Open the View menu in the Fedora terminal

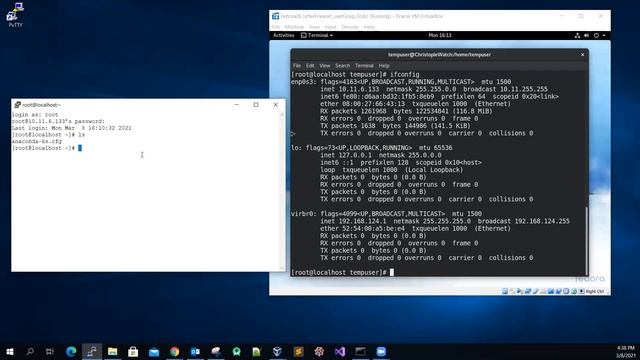point(324,65)
